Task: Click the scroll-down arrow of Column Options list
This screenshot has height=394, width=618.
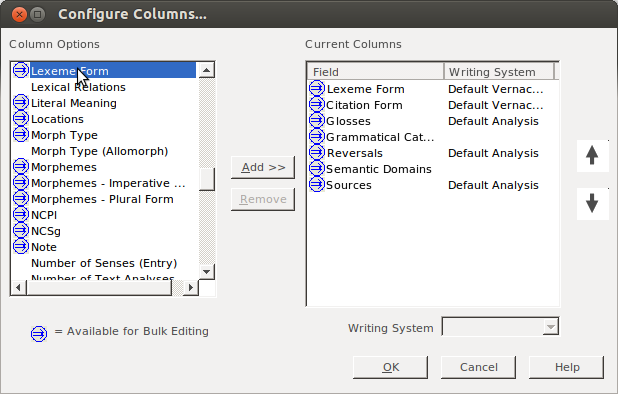Action: 207,271
